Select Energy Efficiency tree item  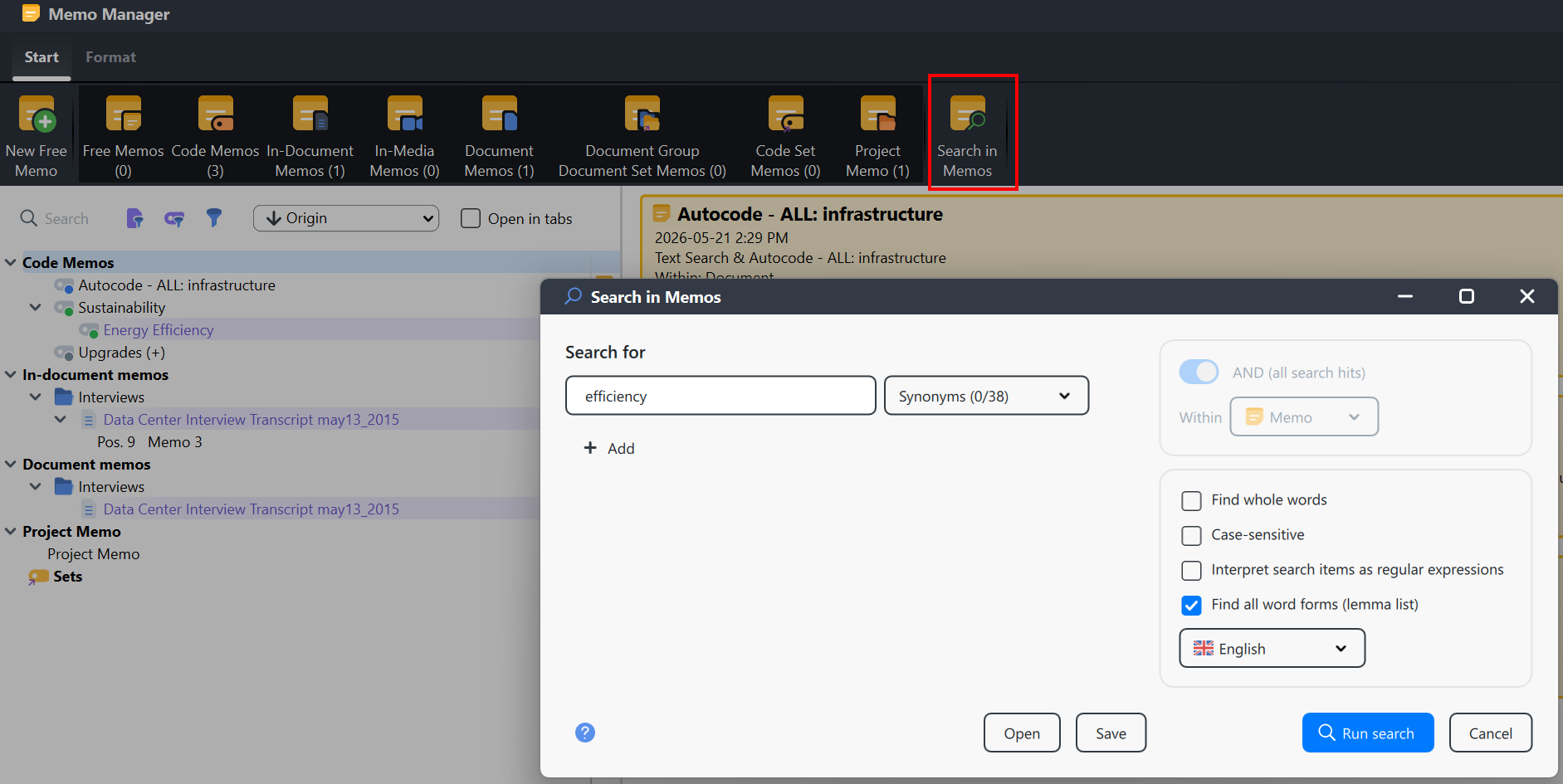pyautogui.click(x=159, y=330)
